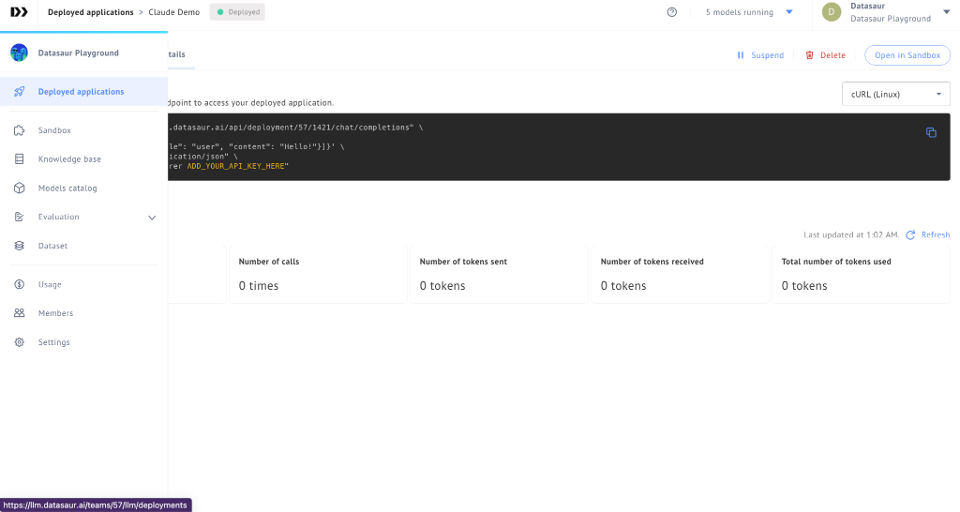Delete the Claude Demo deployment
The height and width of the screenshot is (512, 960).
click(826, 55)
